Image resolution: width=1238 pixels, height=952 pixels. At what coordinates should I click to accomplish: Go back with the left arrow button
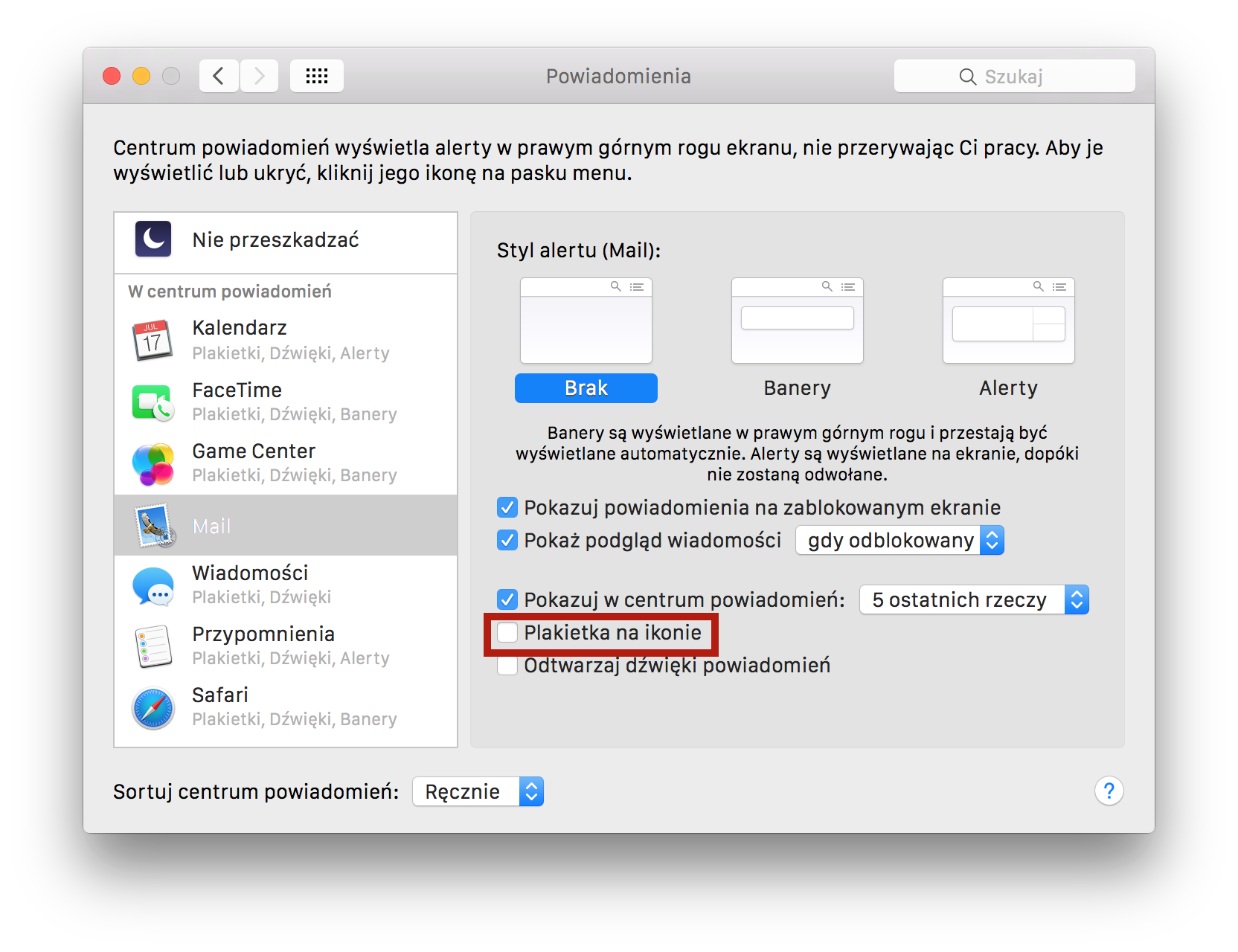[219, 76]
